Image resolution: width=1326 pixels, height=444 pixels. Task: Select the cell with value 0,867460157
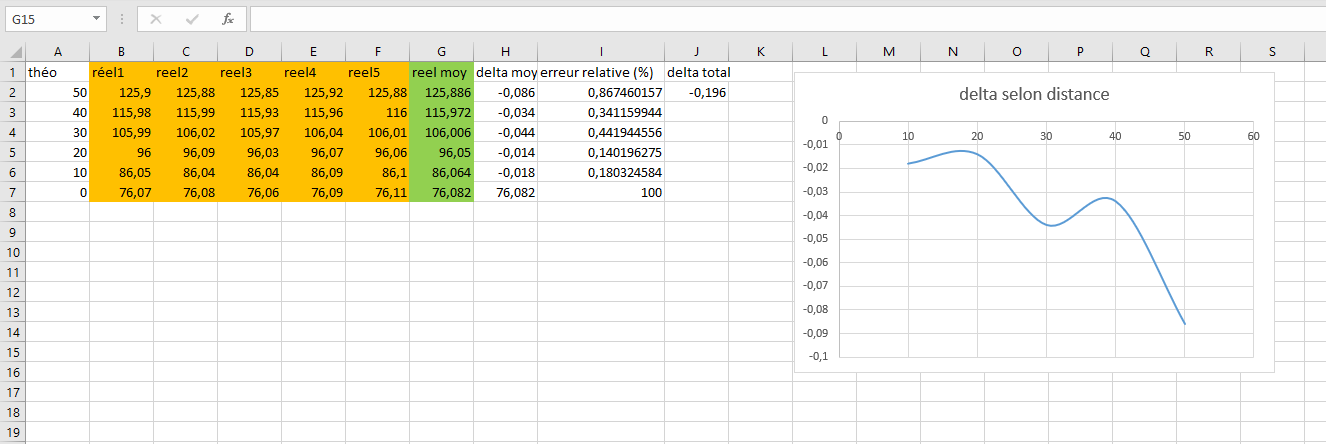(601, 92)
